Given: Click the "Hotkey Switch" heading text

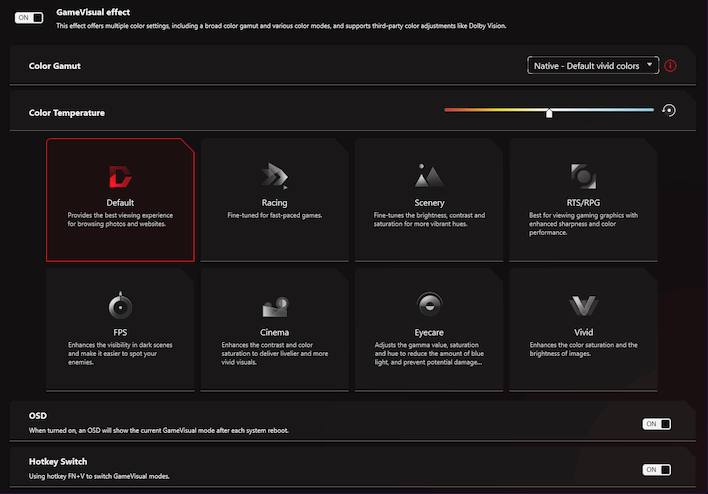Looking at the screenshot, I should tap(58, 461).
